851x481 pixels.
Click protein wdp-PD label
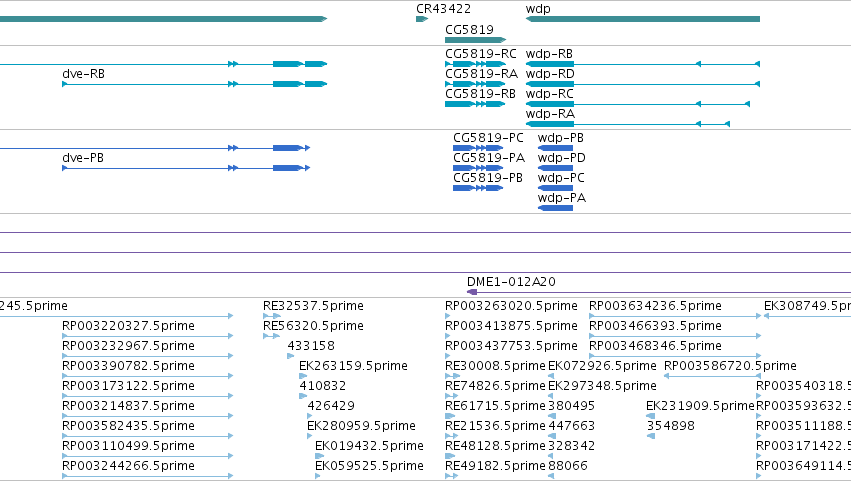point(562,158)
